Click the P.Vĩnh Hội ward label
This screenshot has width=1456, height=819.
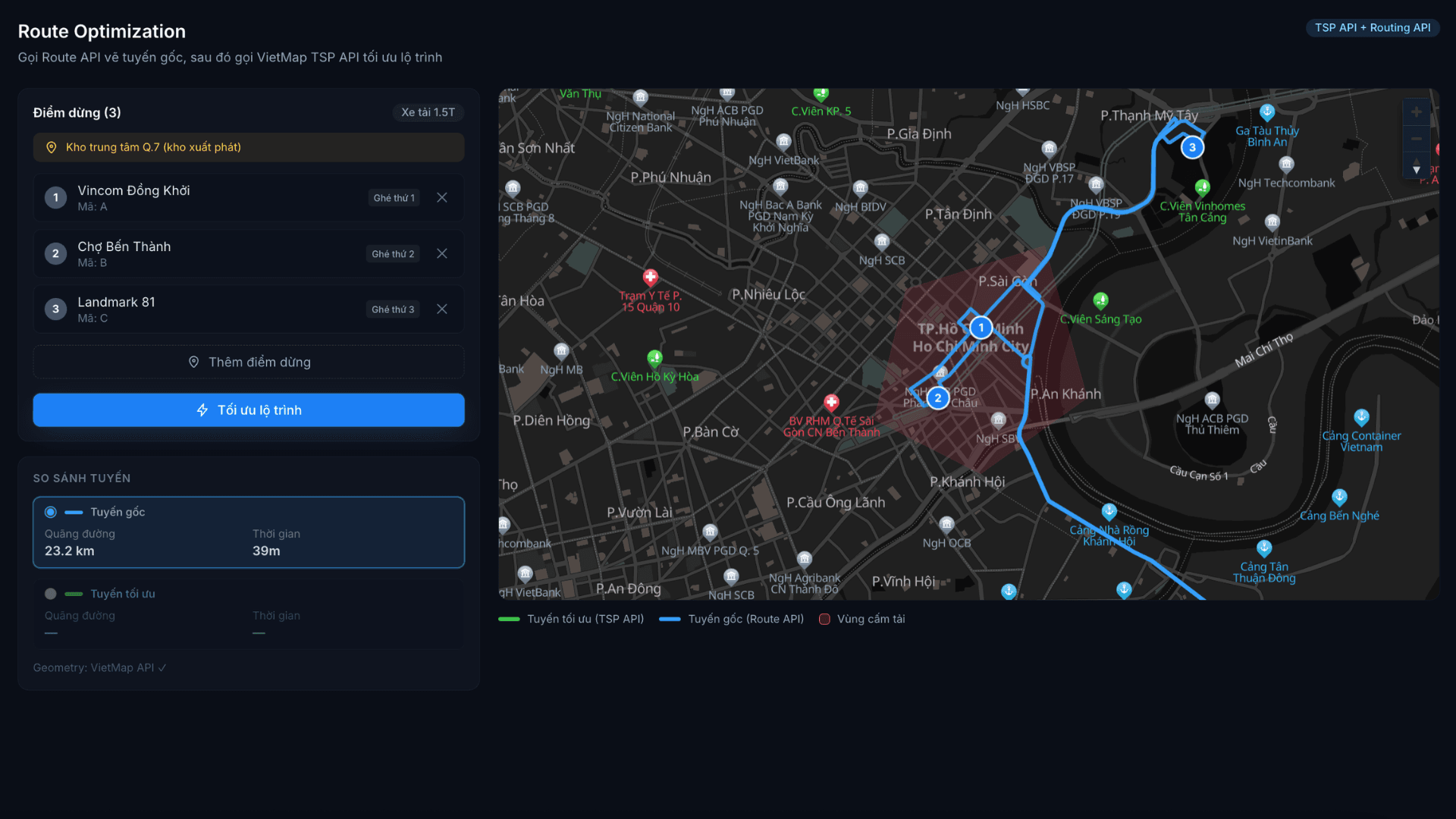903,582
